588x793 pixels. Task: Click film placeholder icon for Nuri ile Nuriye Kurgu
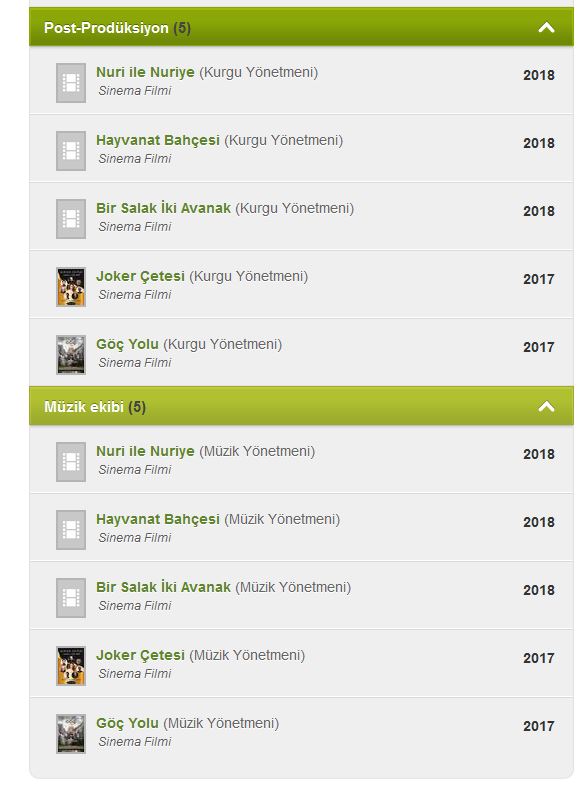pyautogui.click(x=71, y=83)
